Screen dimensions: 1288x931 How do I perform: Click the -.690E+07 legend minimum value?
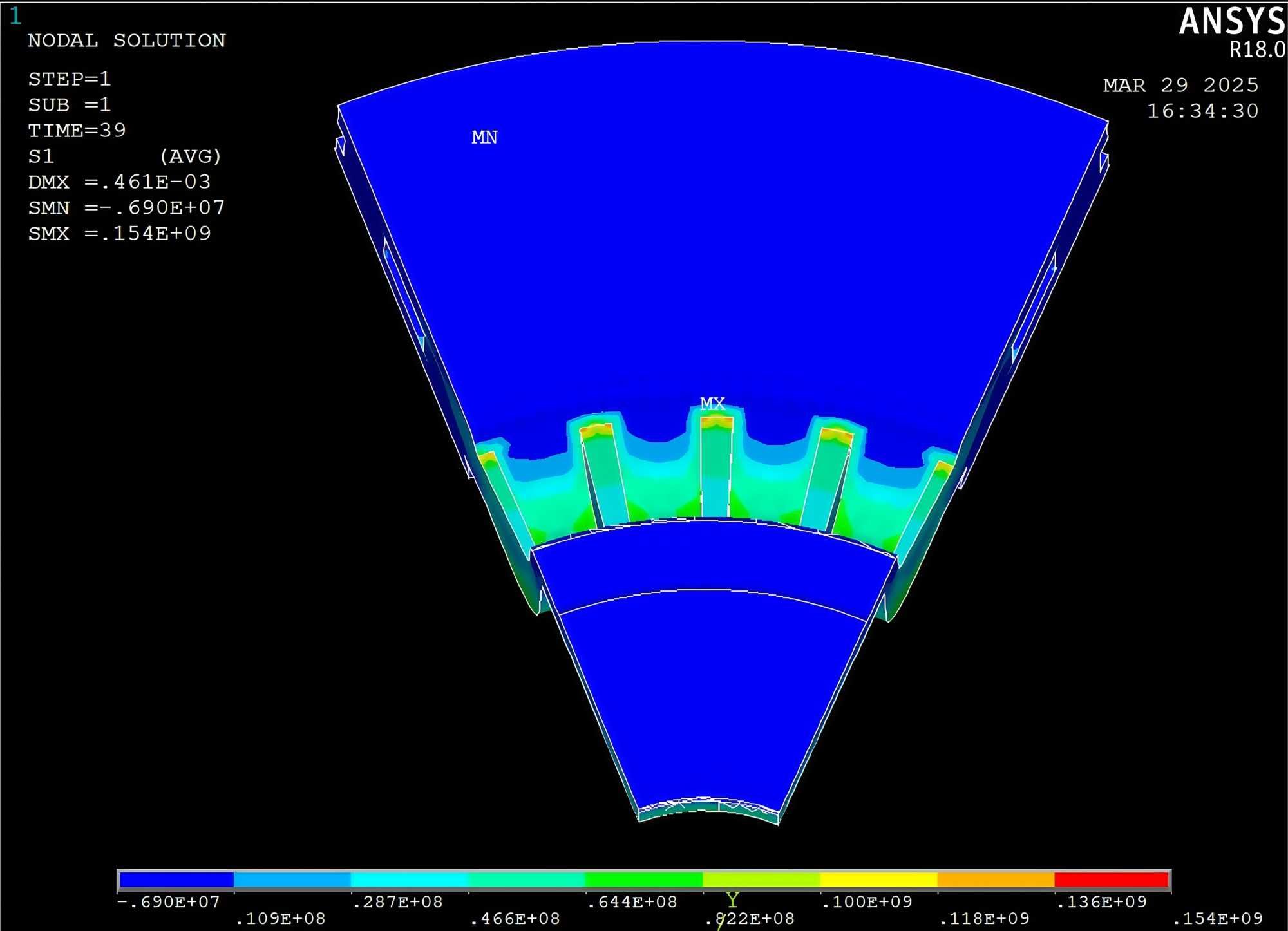click(169, 901)
